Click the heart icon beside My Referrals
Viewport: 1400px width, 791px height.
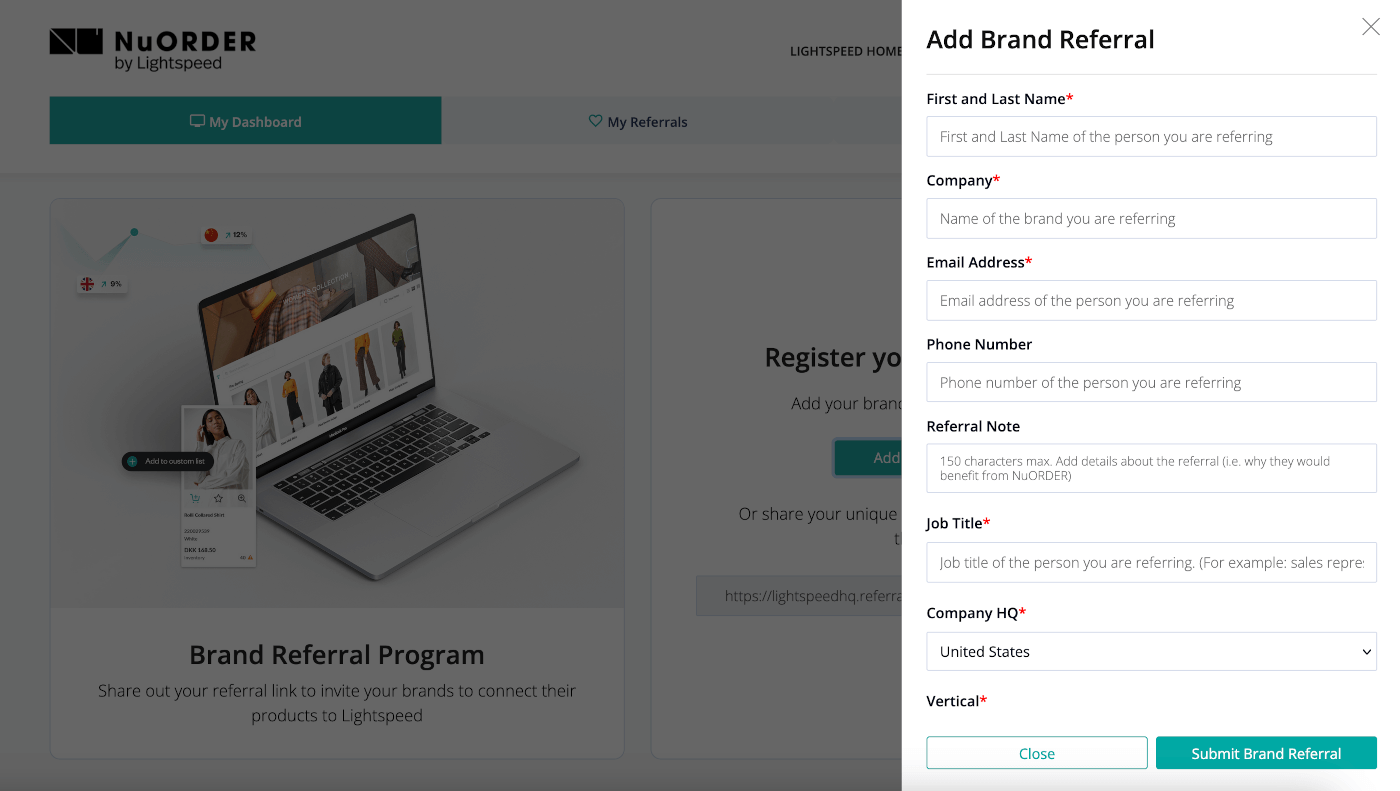[595, 121]
